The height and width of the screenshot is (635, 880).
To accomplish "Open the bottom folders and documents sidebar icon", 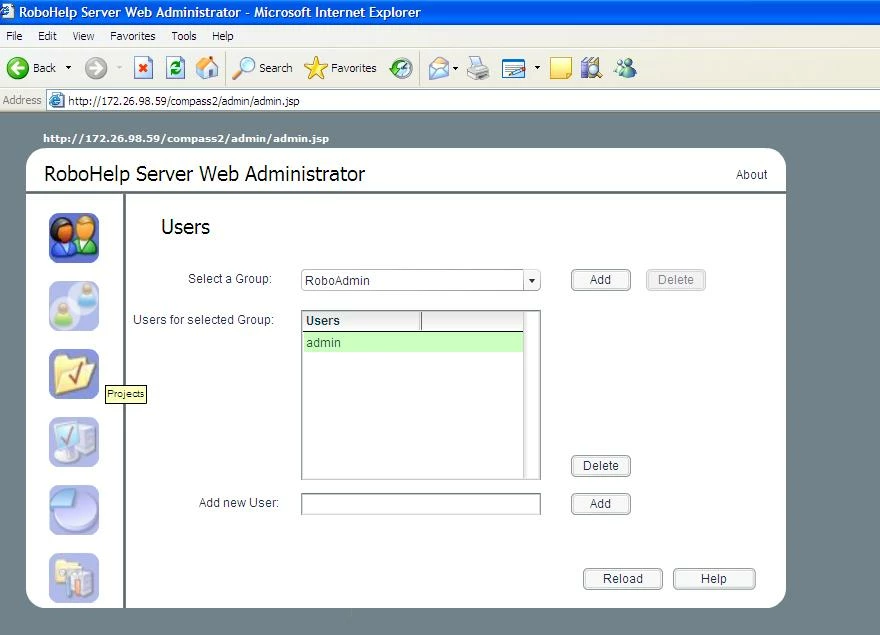I will (74, 578).
